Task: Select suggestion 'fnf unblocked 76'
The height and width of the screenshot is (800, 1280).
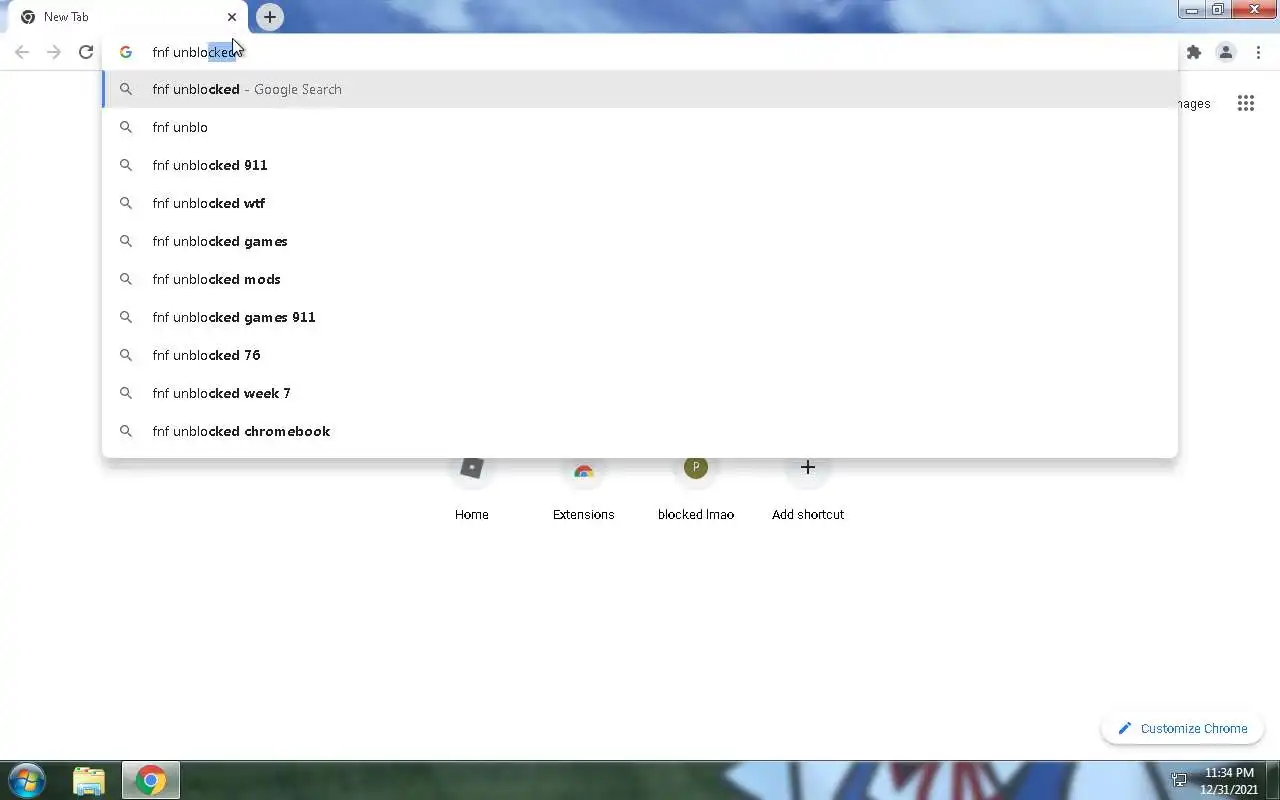Action: tap(640, 355)
